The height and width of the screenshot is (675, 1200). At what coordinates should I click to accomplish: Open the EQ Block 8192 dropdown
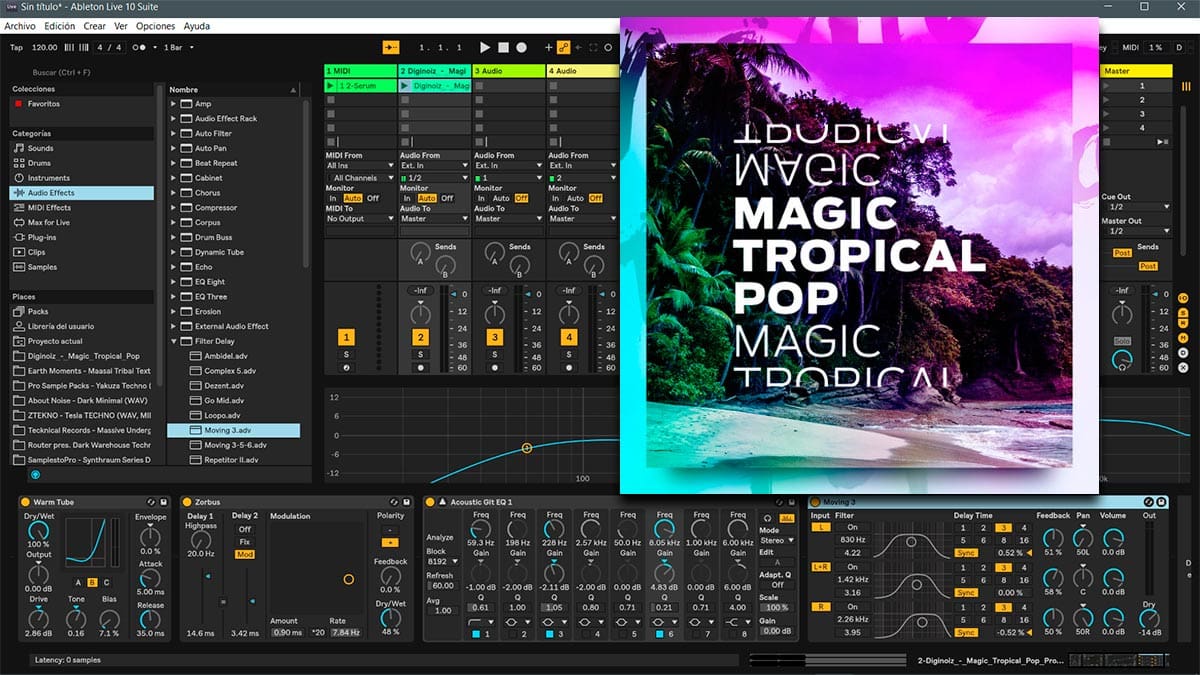(x=441, y=563)
